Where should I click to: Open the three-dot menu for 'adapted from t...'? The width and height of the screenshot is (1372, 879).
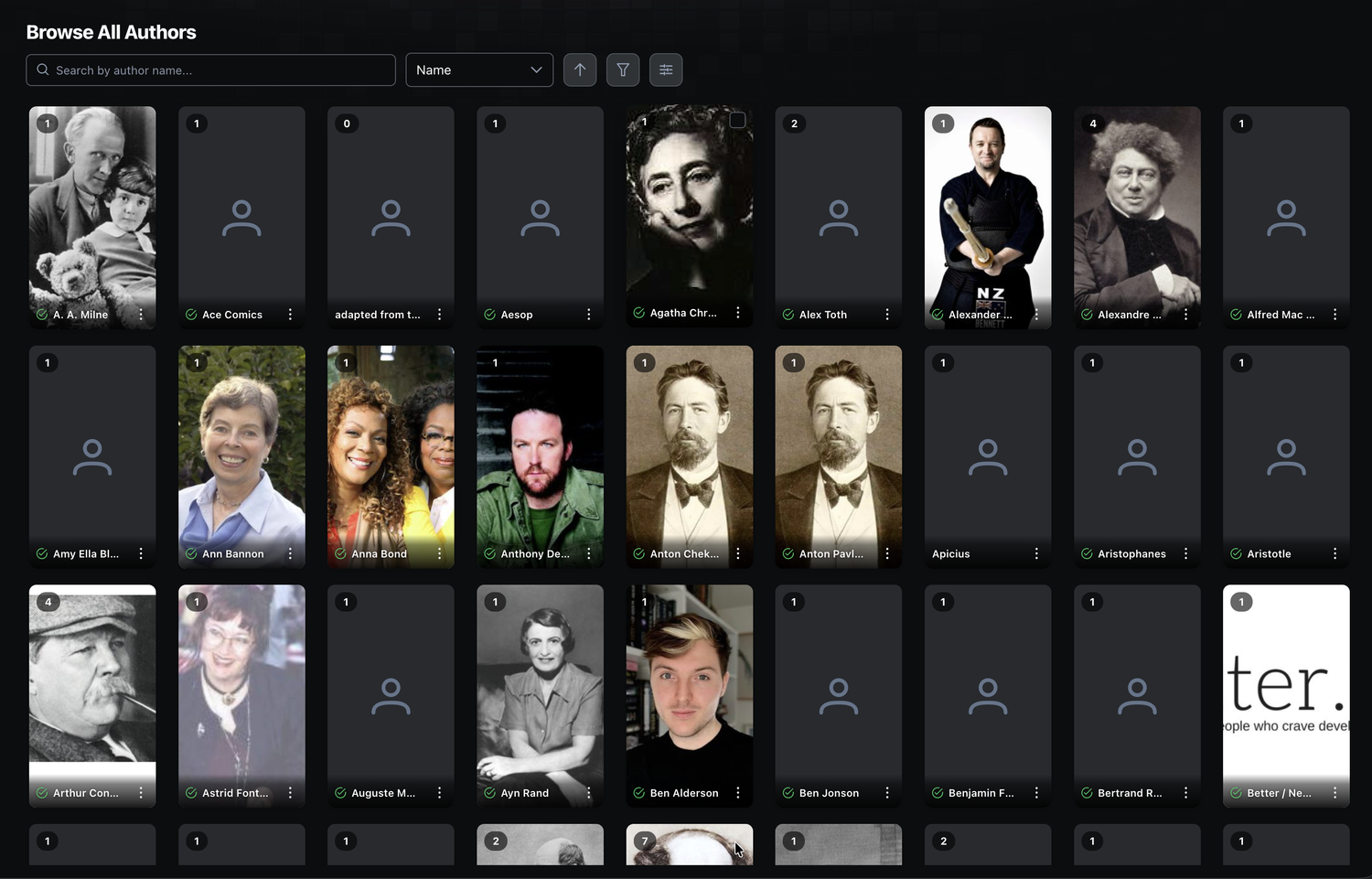(x=439, y=315)
